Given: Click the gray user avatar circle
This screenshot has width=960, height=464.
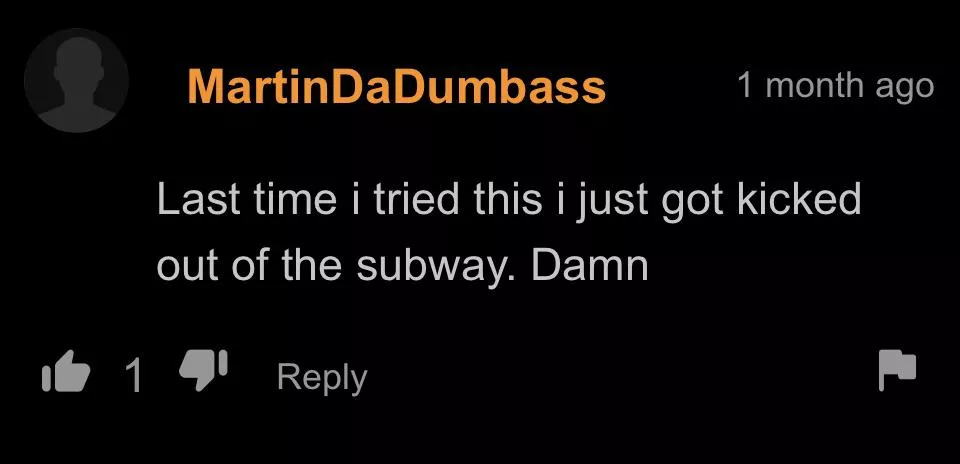Looking at the screenshot, I should [77, 81].
